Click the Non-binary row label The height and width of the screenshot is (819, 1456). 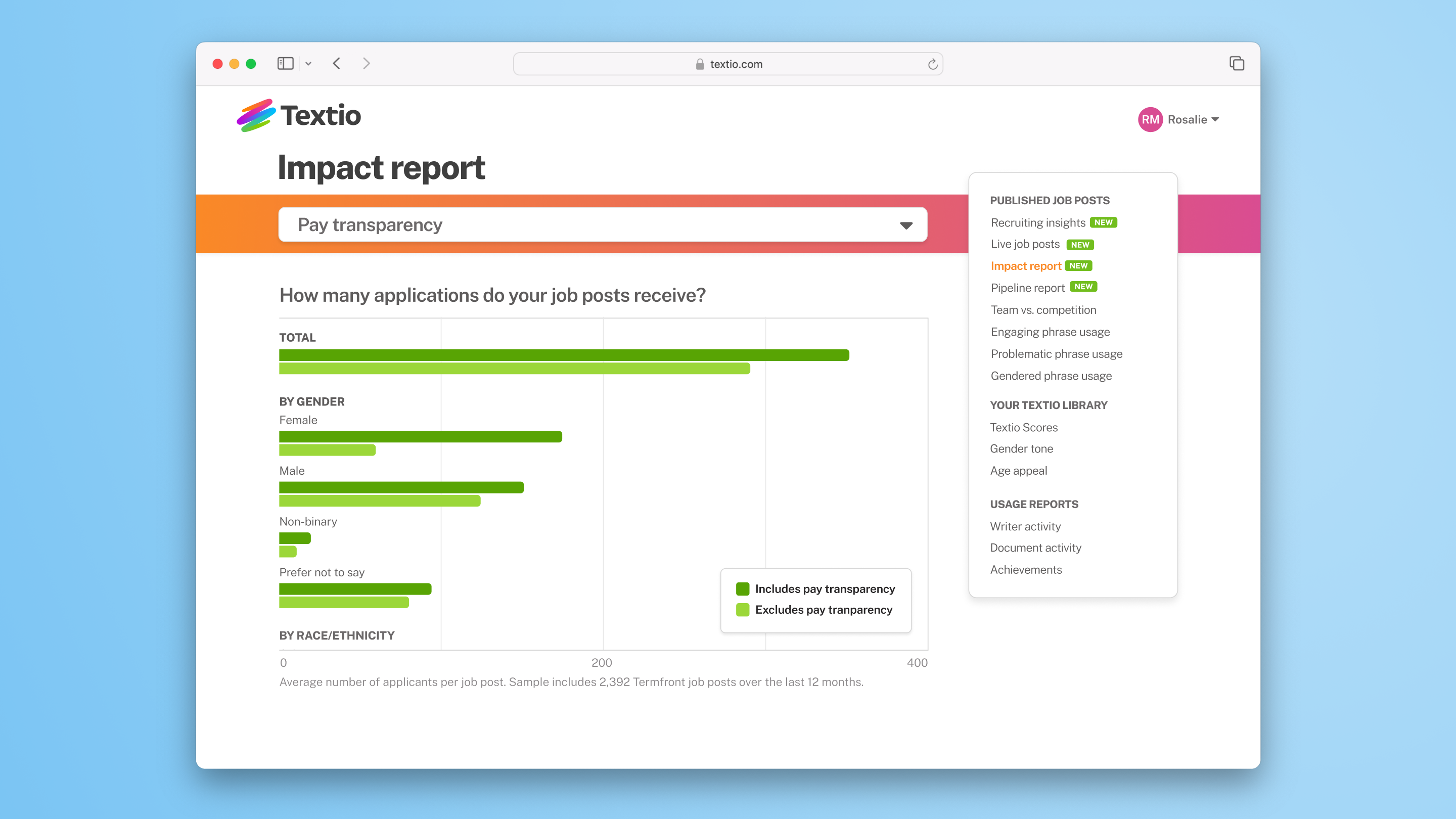point(308,521)
